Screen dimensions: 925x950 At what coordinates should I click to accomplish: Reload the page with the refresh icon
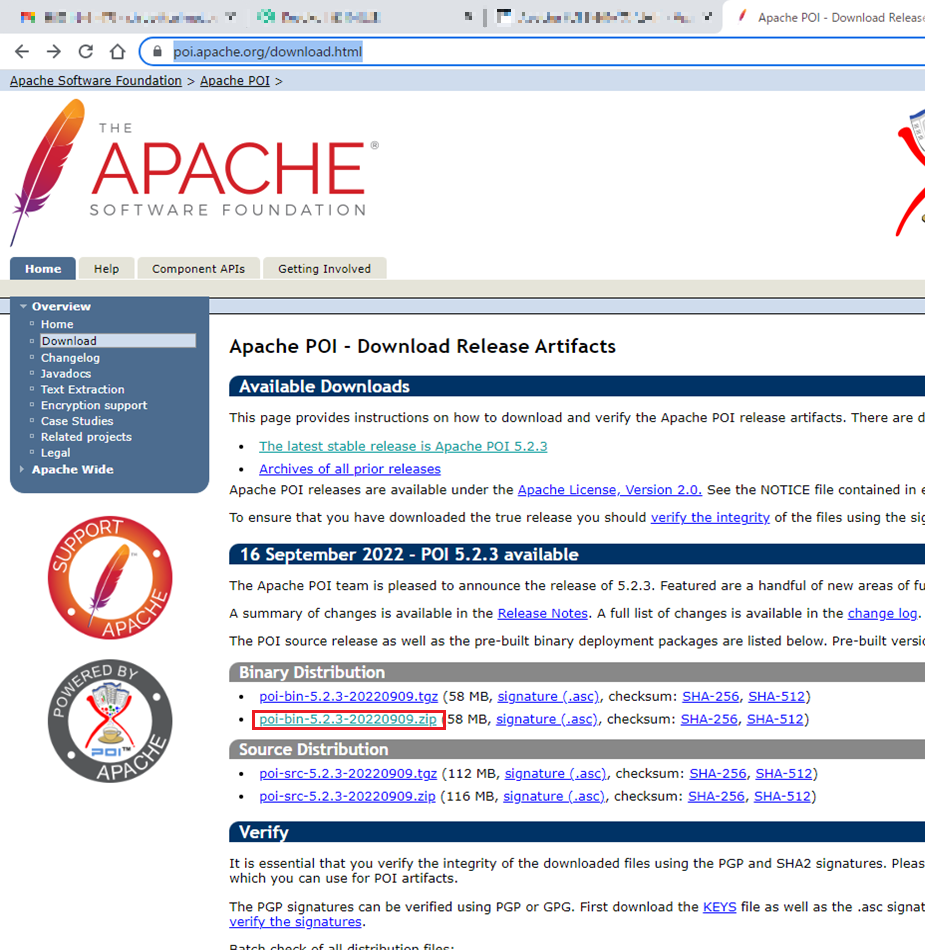[85, 51]
